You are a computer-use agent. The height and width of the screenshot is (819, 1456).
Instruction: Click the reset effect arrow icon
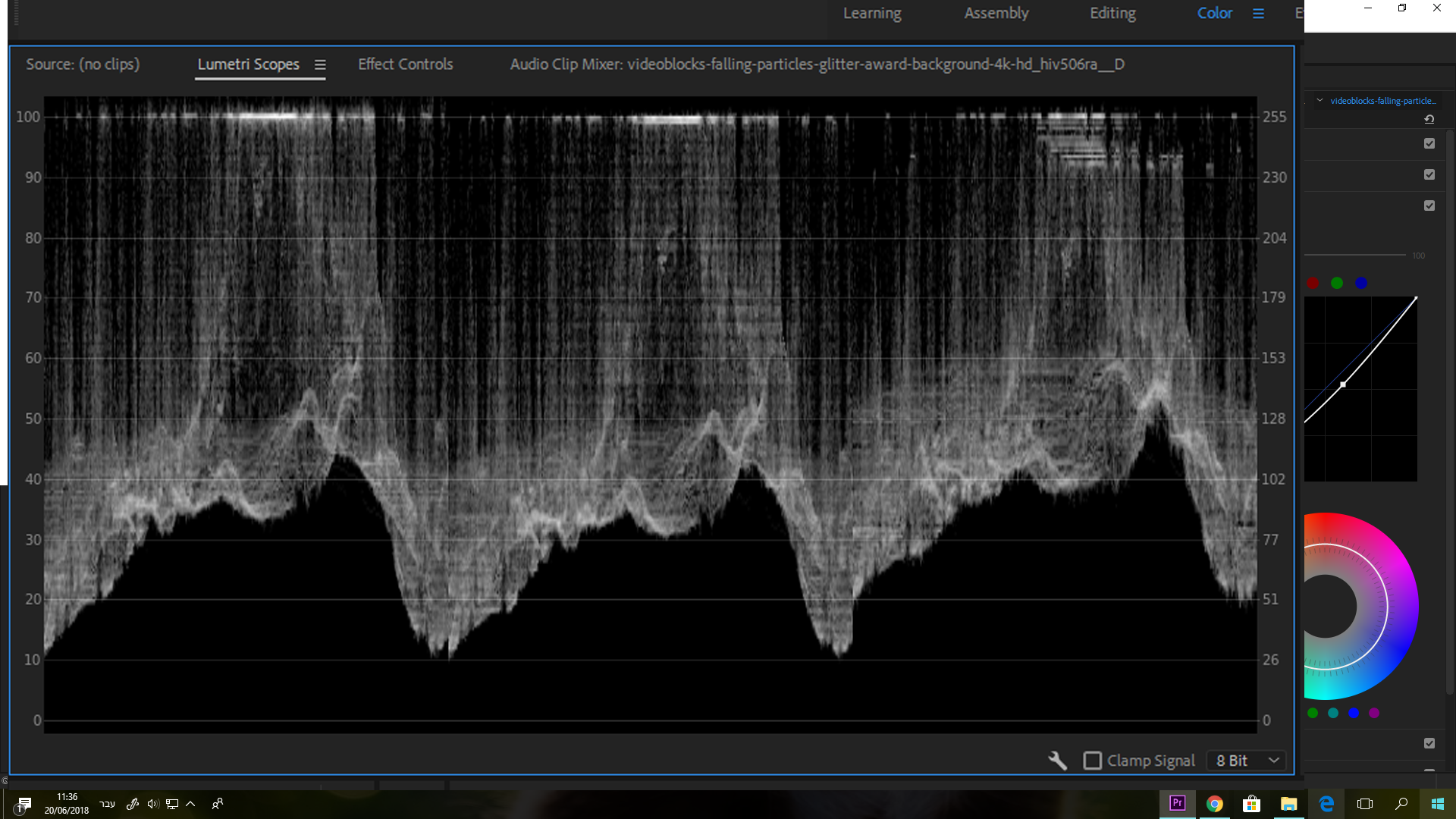(x=1429, y=119)
